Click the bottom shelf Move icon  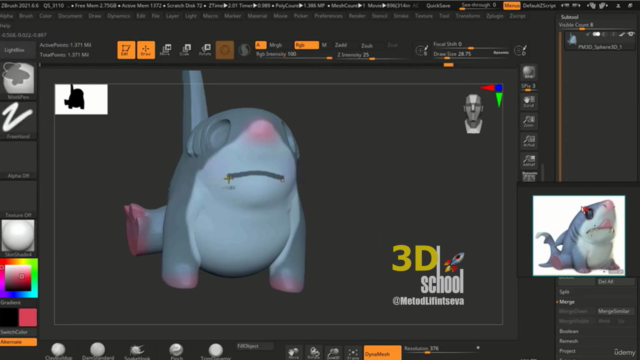[293, 353]
